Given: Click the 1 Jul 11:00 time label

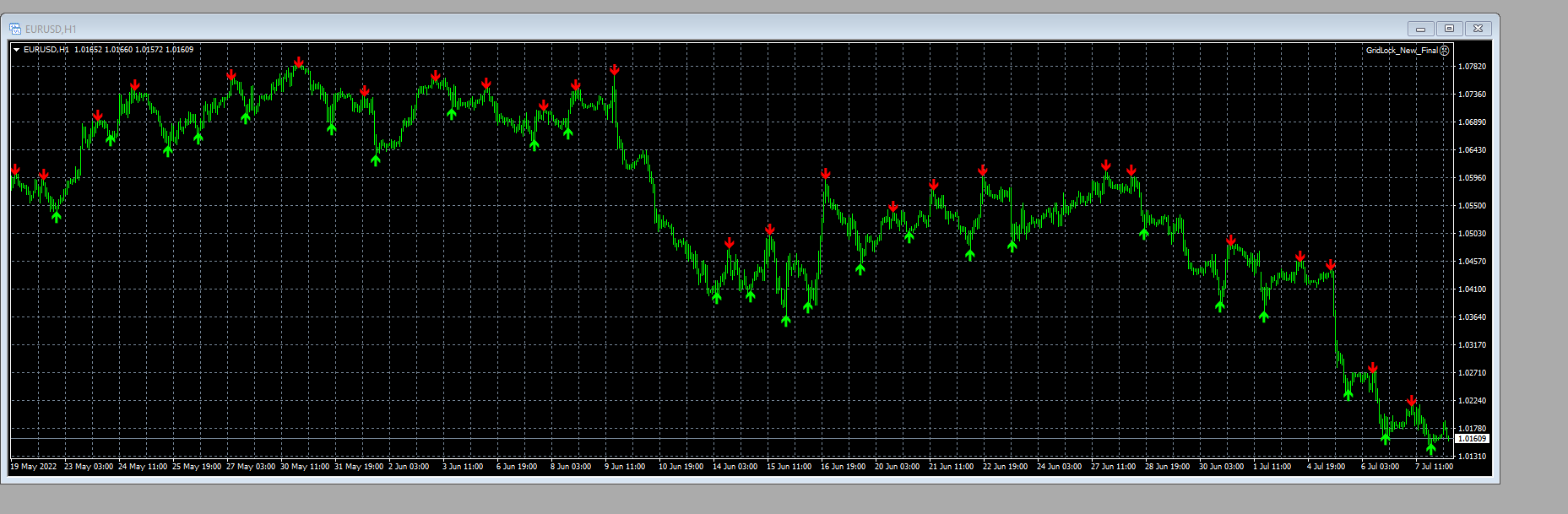Looking at the screenshot, I should tap(1272, 467).
